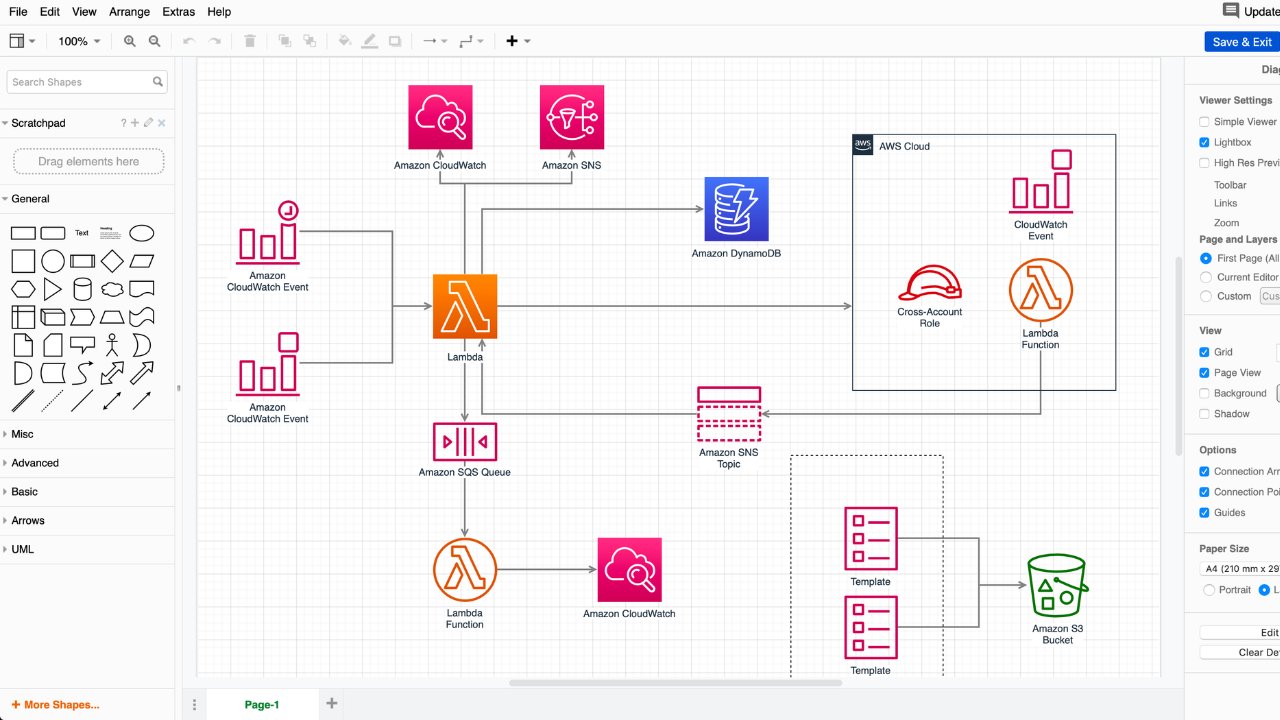Select the diamond shape in General palette
Image resolution: width=1280 pixels, height=720 pixels.
pos(112,261)
